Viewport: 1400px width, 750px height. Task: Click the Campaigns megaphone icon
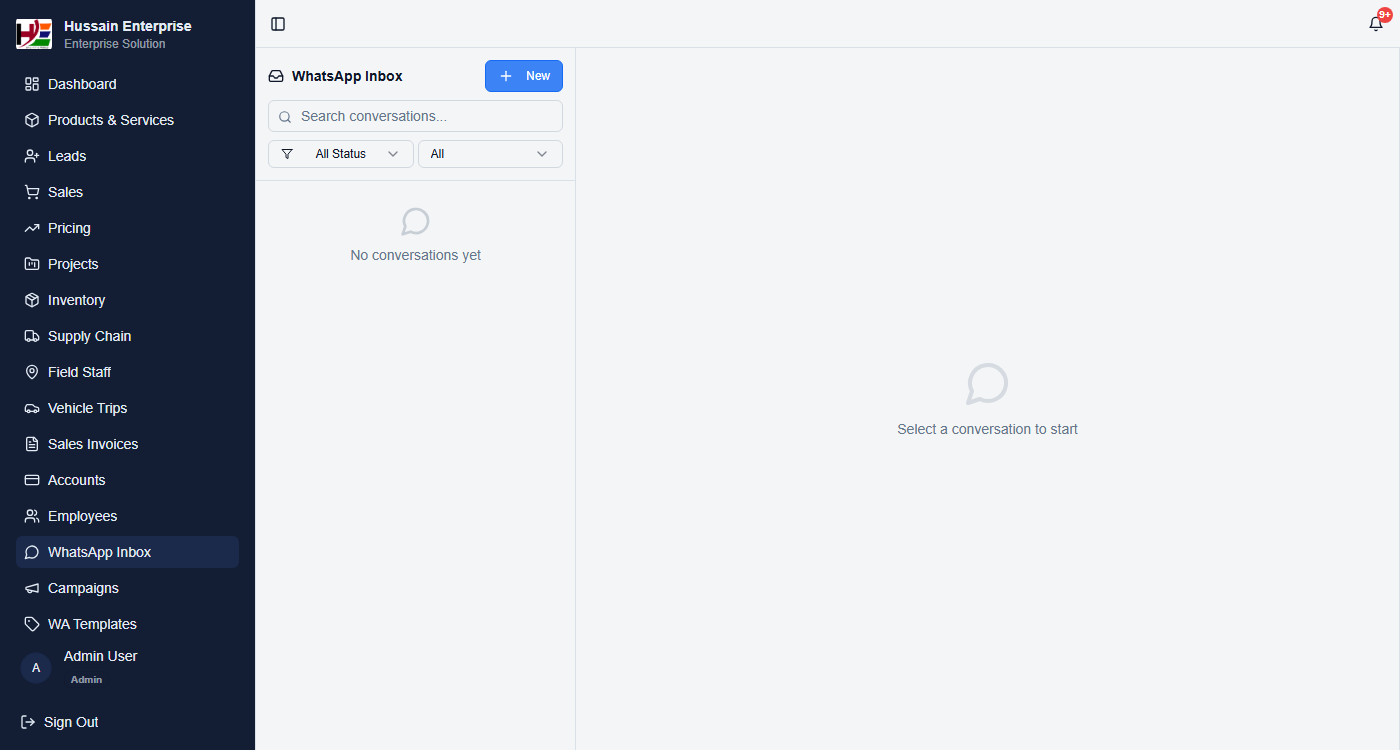(x=32, y=588)
